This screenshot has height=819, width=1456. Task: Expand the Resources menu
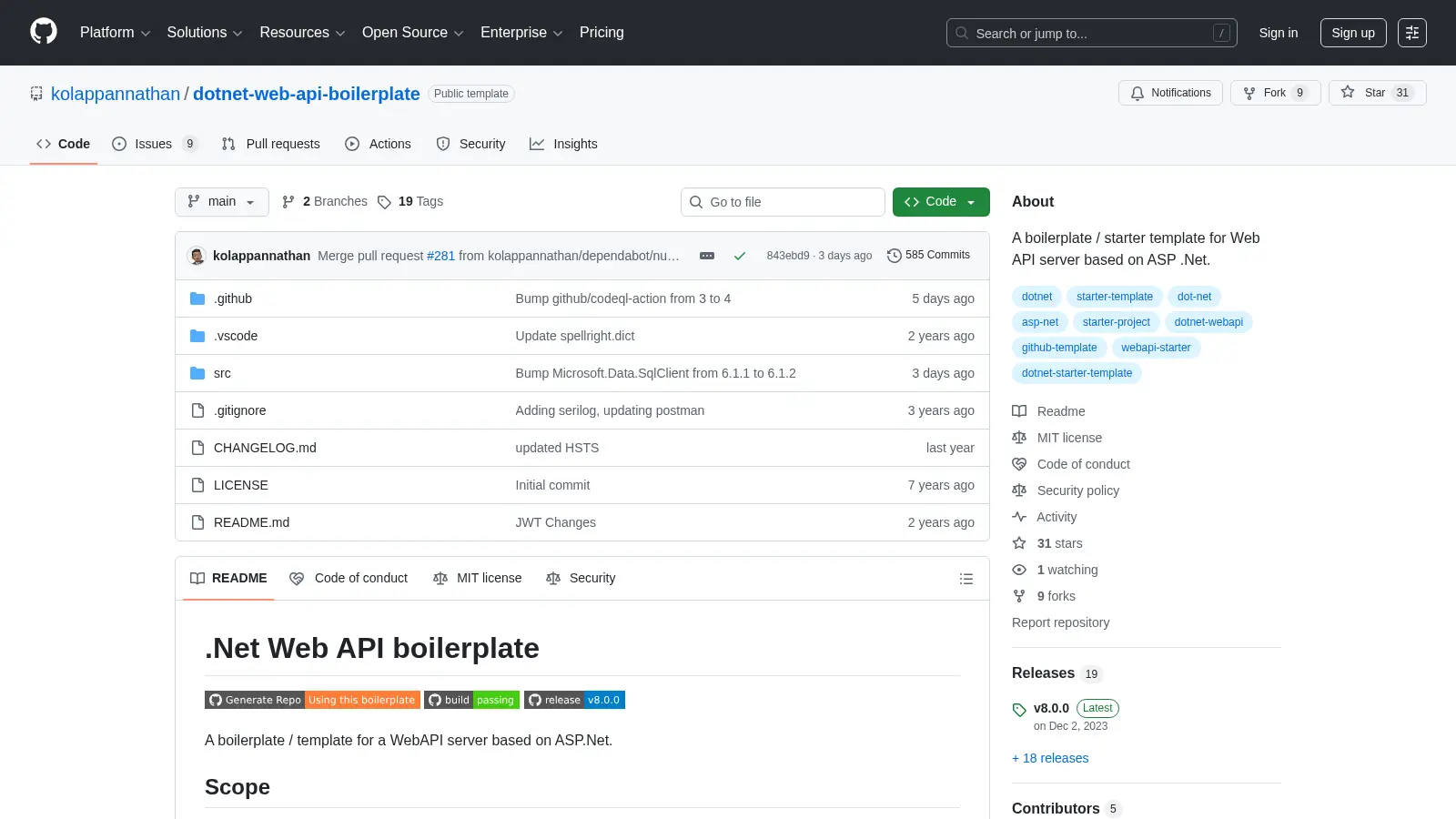tap(302, 33)
